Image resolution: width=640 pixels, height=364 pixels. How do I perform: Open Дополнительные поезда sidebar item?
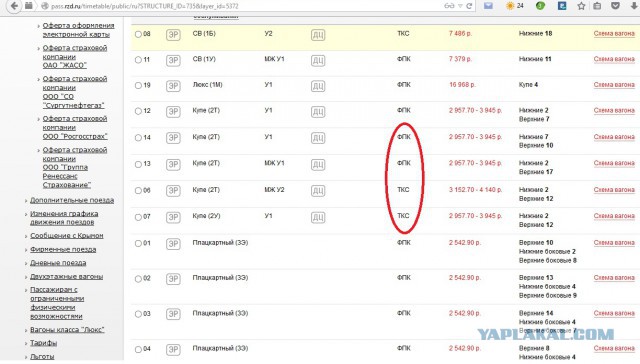click(72, 200)
